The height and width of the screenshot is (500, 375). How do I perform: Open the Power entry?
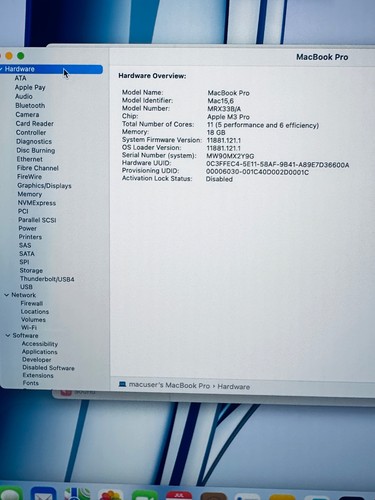27,228
